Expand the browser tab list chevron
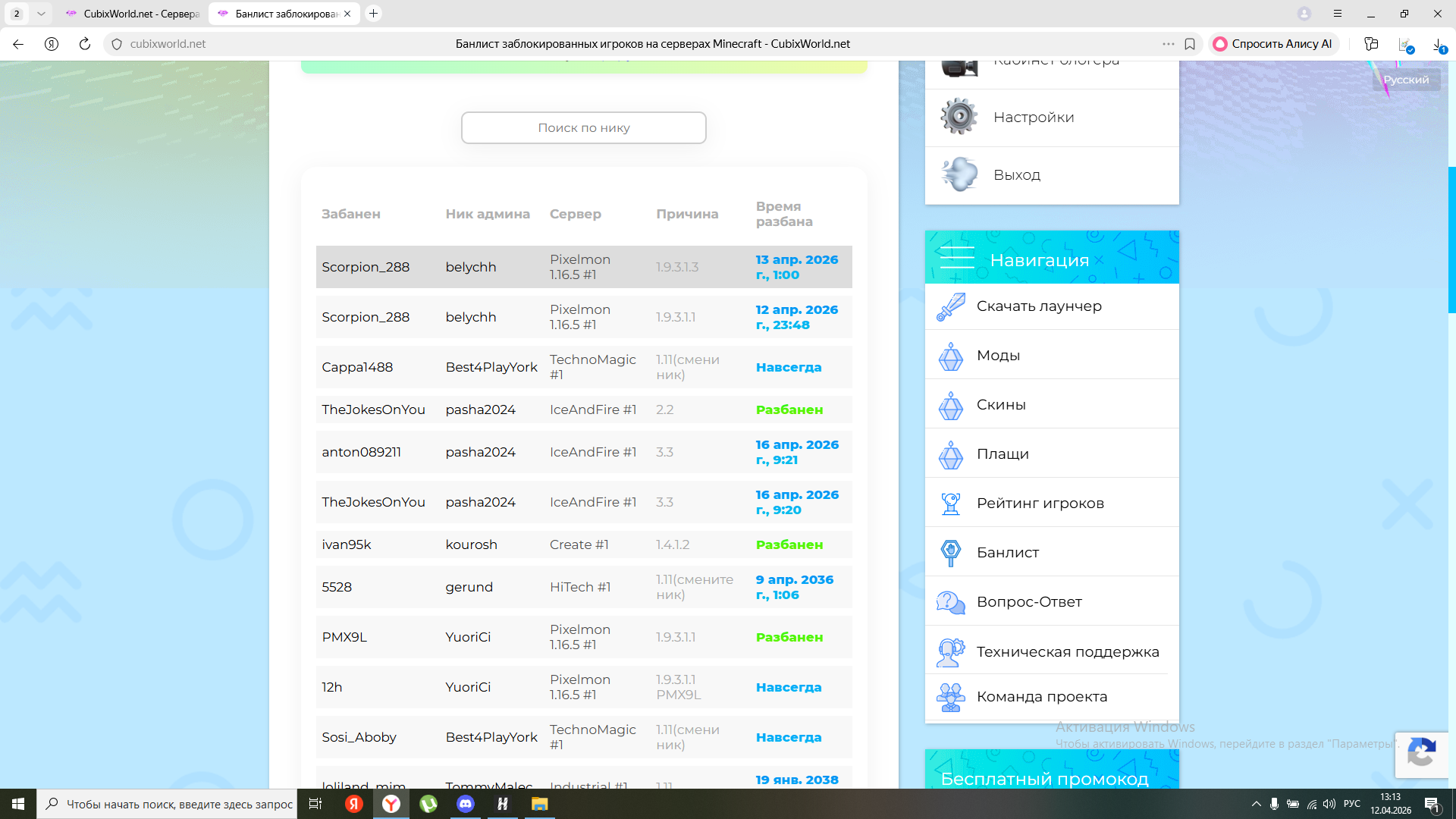The width and height of the screenshot is (1456, 819). click(41, 14)
